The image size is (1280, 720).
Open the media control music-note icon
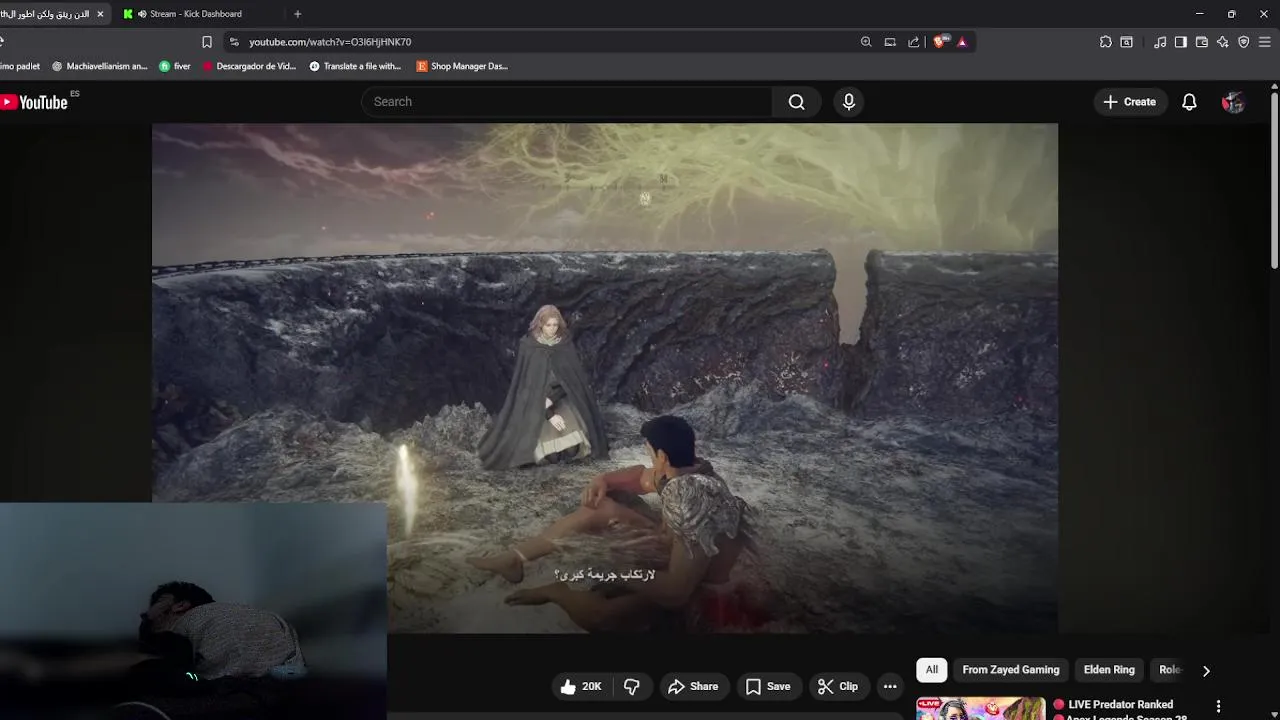tap(1160, 42)
